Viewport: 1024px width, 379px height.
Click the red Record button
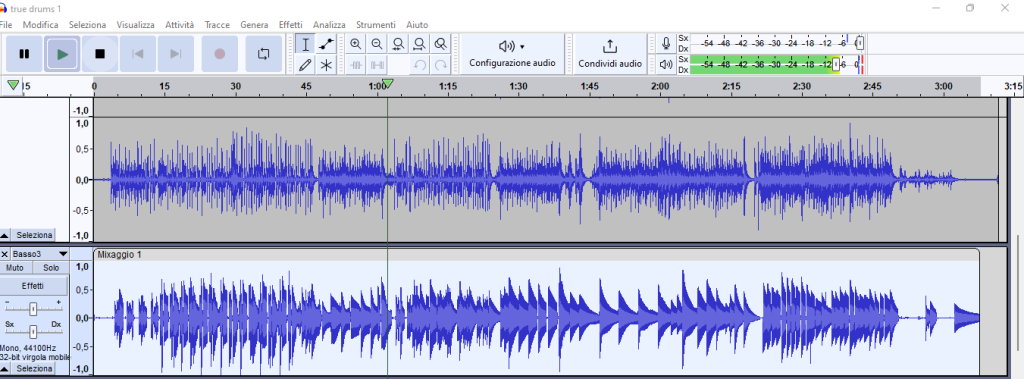(x=219, y=54)
